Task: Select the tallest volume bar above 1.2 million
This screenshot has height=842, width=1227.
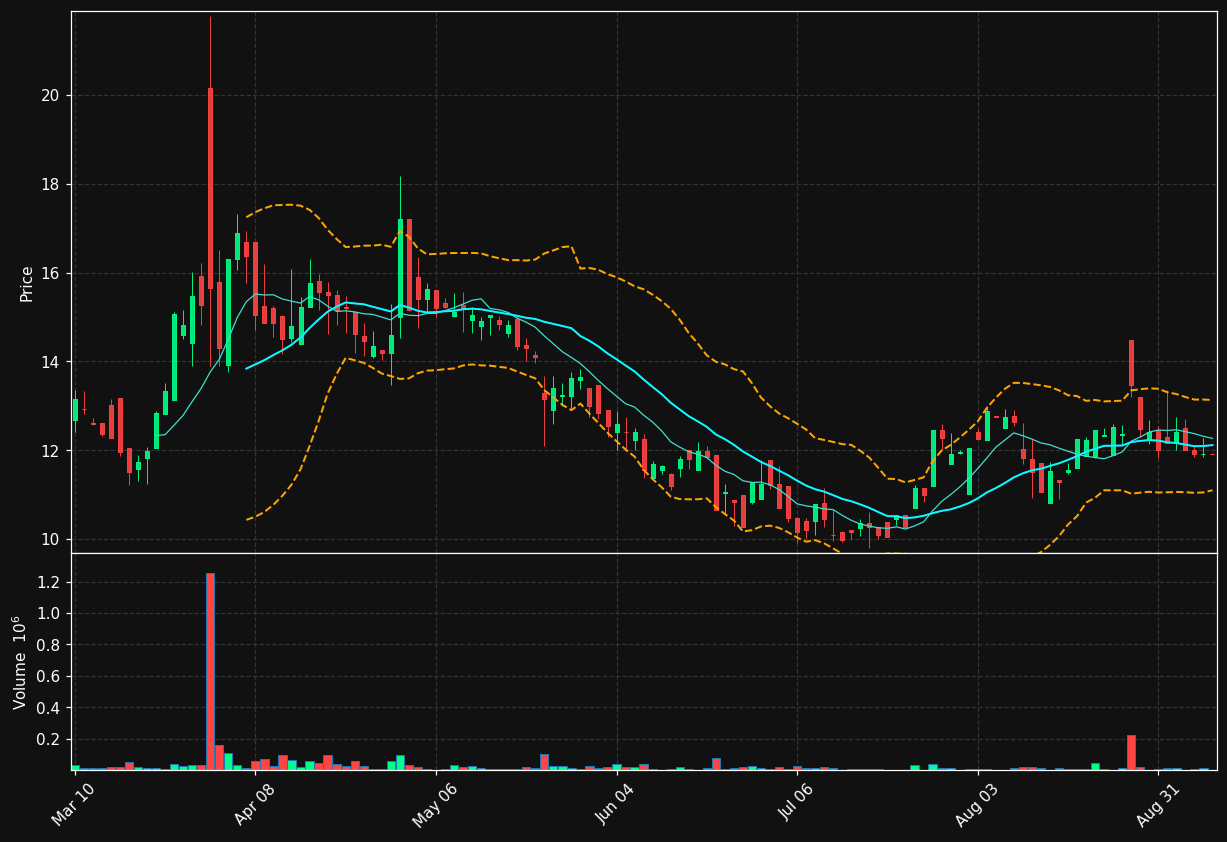Action: pos(210,672)
